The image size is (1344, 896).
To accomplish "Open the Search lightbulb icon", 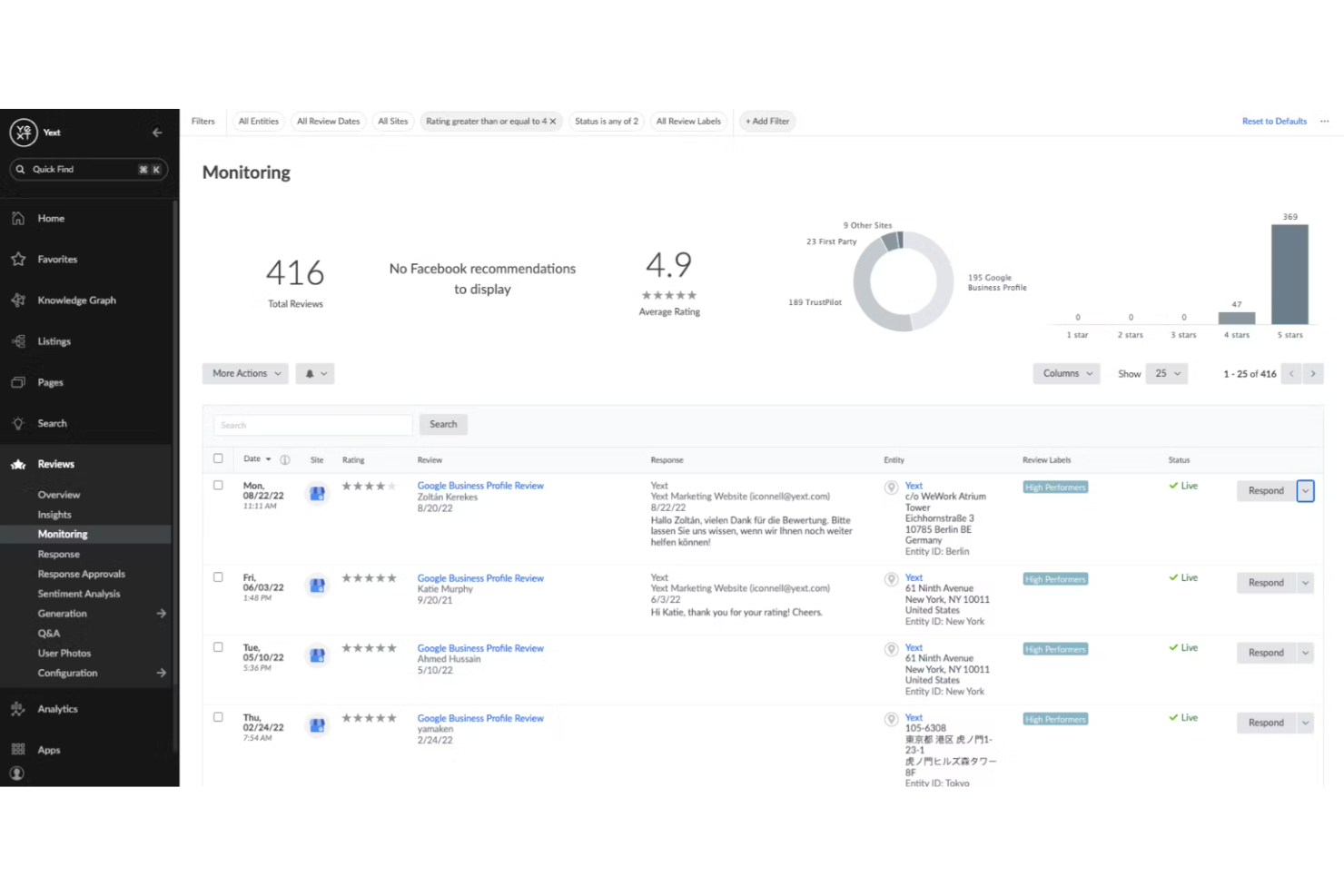I will pos(18,423).
